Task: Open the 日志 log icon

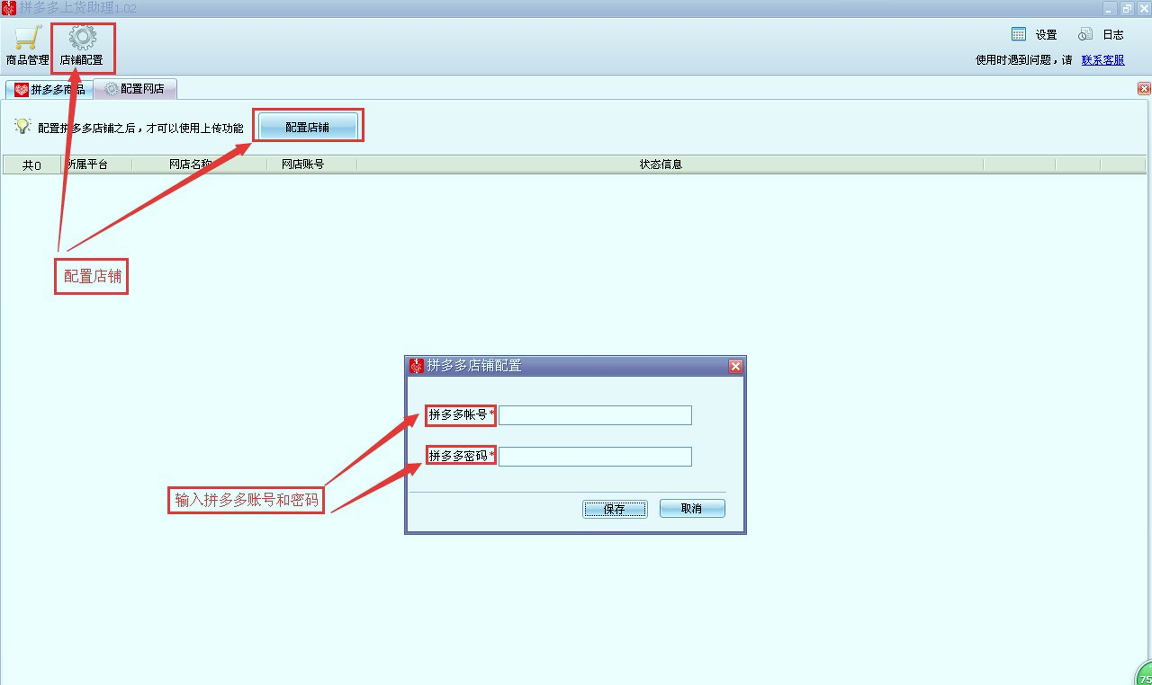Action: click(1085, 35)
